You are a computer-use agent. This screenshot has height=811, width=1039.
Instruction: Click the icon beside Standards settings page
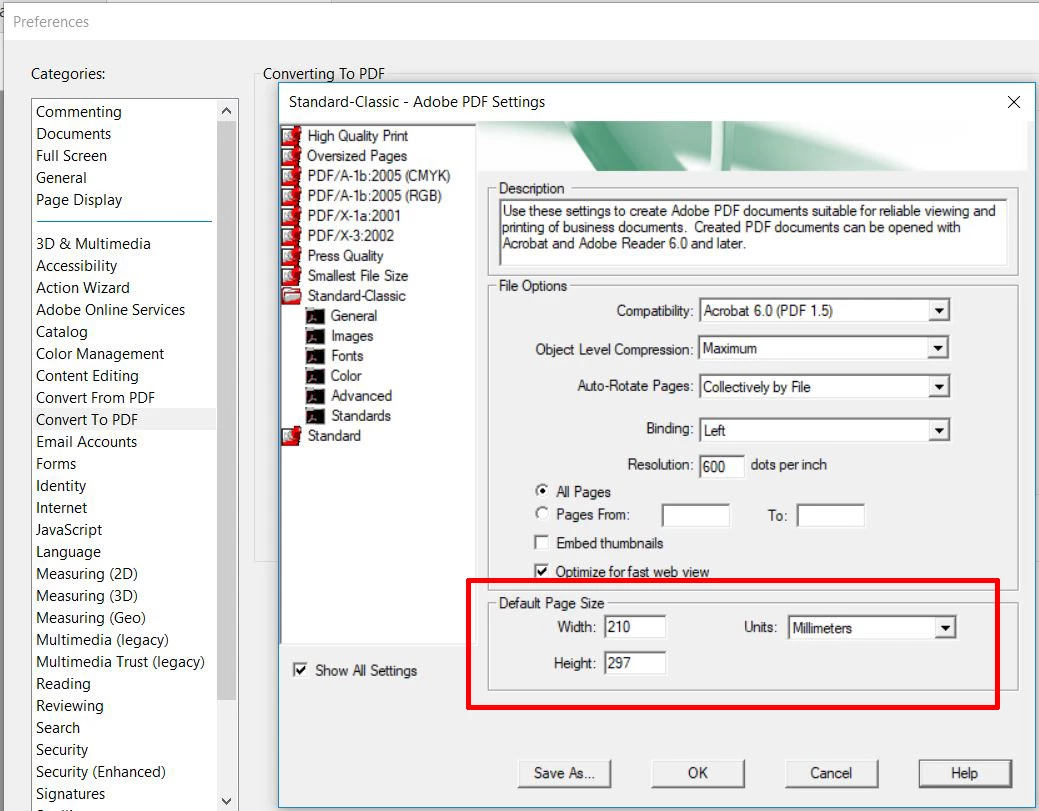tap(315, 415)
